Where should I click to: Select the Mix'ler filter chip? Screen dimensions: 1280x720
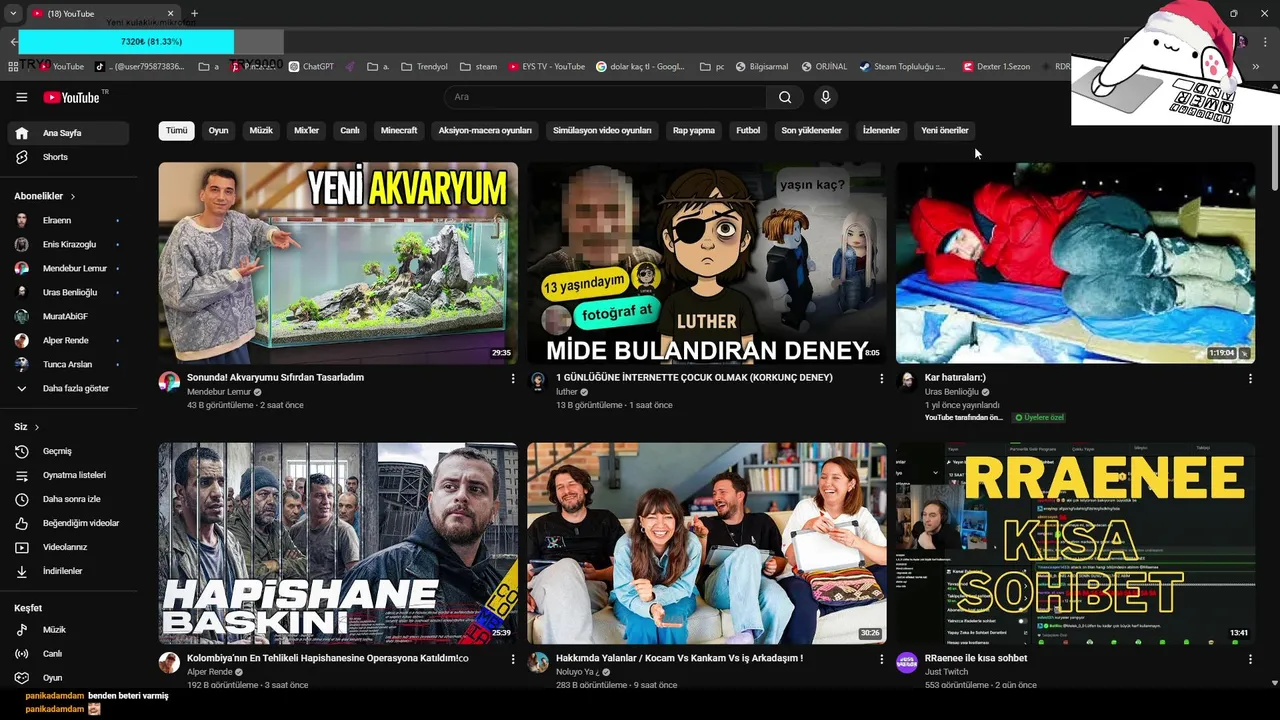point(306,131)
